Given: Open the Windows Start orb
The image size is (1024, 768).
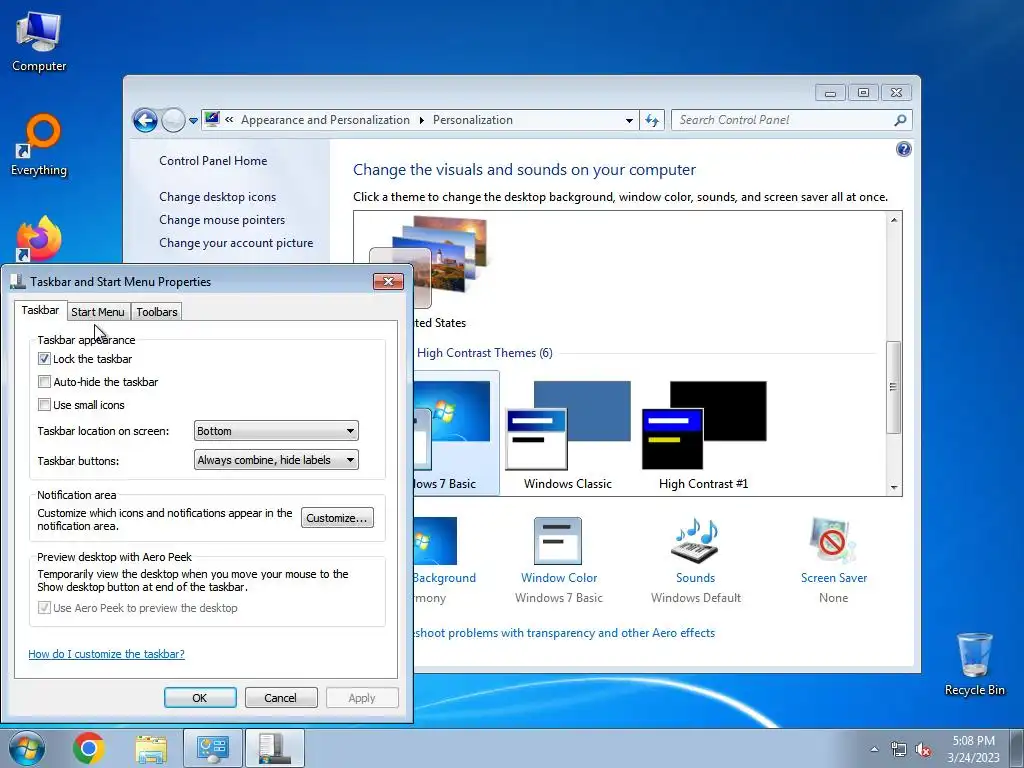Looking at the screenshot, I should [x=27, y=748].
